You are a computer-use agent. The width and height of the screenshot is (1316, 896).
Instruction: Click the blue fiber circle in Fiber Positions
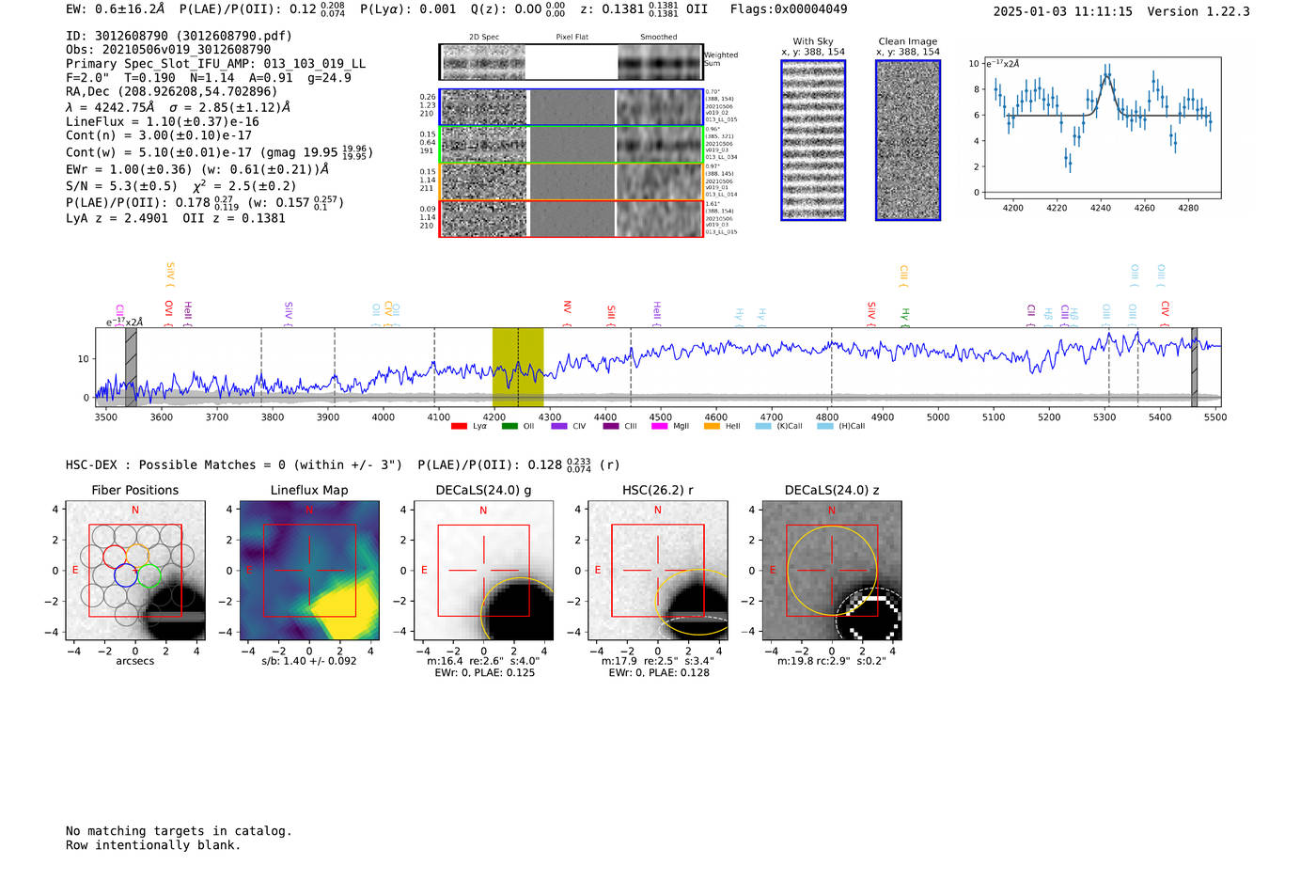pyautogui.click(x=125, y=575)
